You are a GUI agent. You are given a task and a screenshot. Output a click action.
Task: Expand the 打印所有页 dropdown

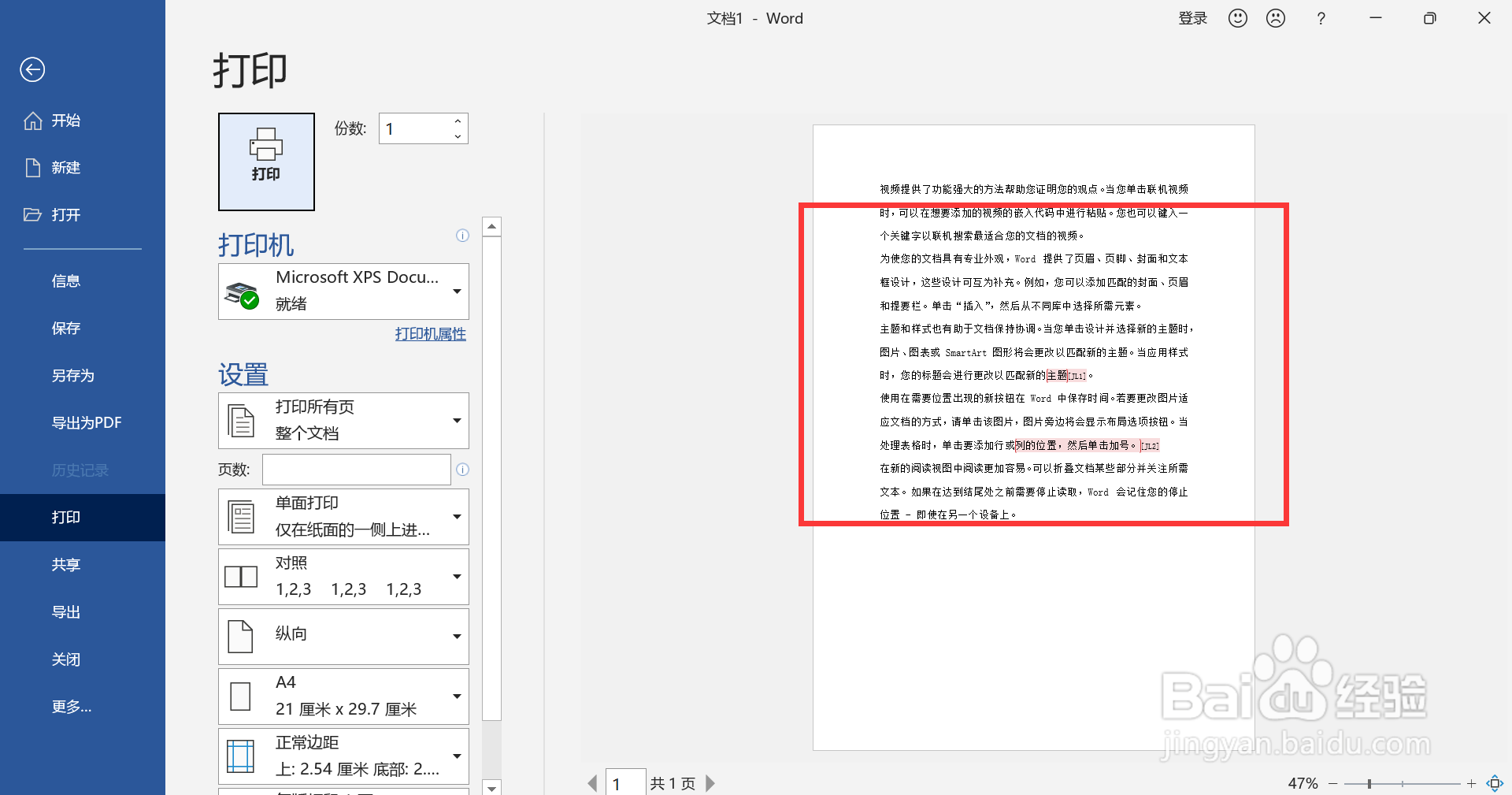click(343, 421)
